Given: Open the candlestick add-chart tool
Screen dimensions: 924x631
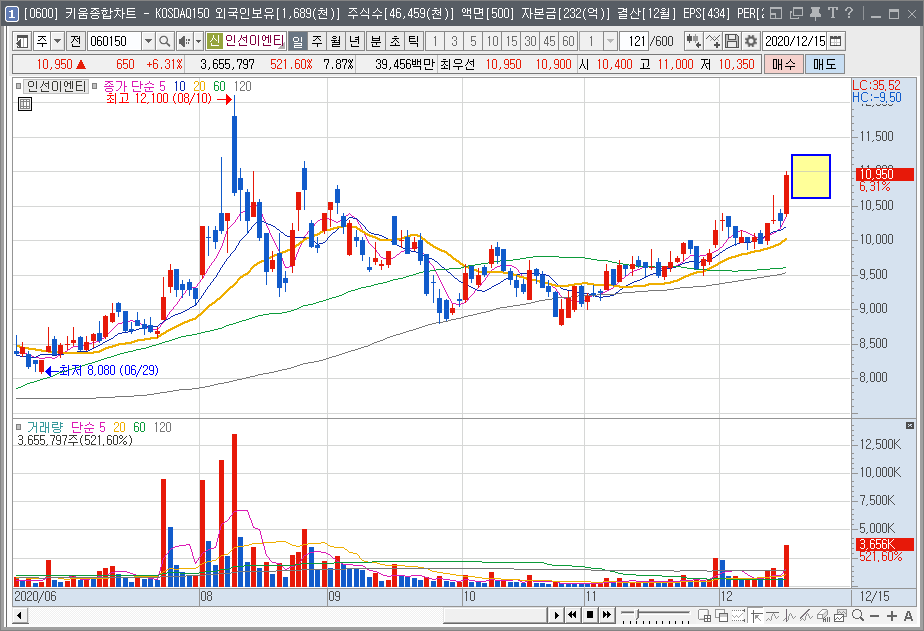Looking at the screenshot, I should pos(693,41).
